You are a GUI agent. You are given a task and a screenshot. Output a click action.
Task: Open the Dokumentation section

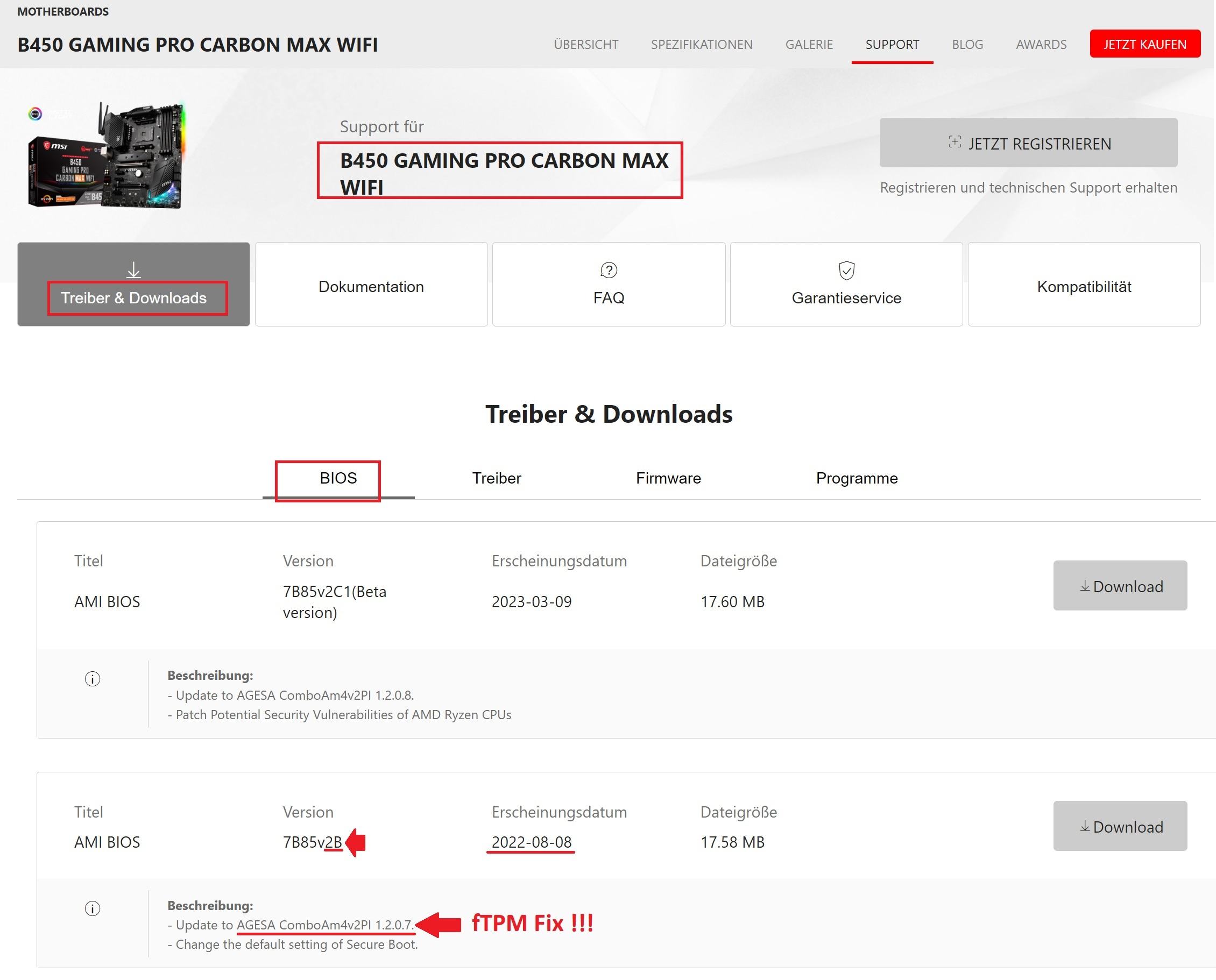pos(371,286)
